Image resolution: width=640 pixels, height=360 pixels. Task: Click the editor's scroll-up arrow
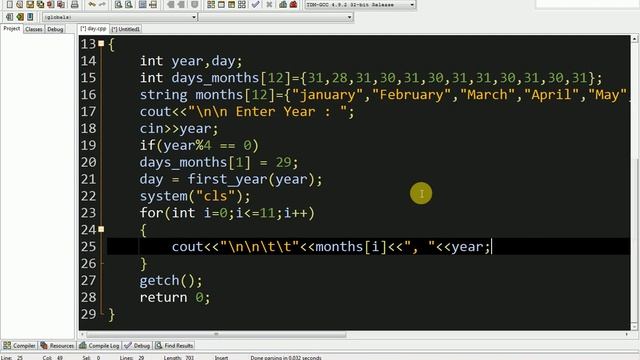635,39
